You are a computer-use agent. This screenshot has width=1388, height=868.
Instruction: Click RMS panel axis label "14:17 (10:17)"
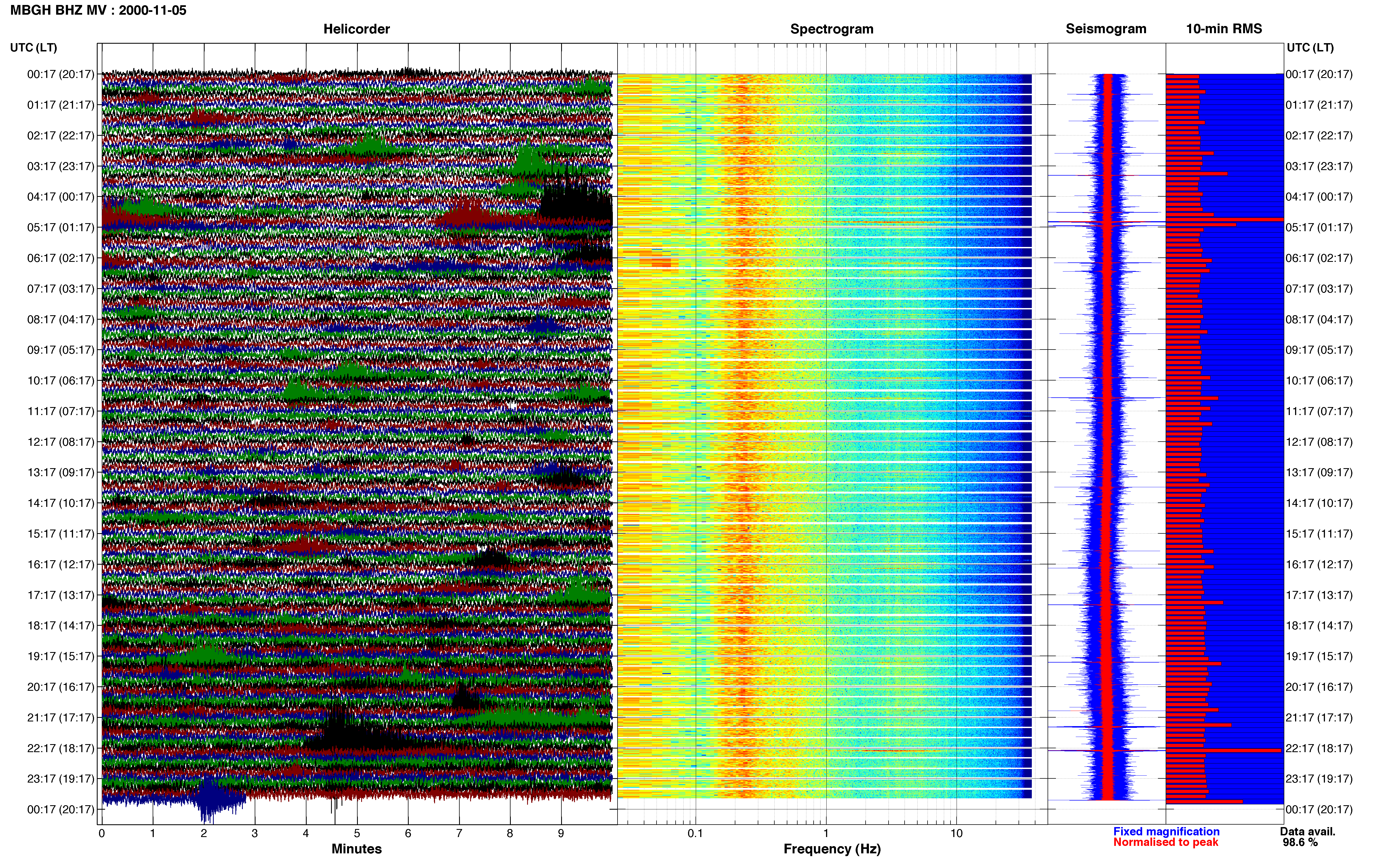tap(1319, 504)
